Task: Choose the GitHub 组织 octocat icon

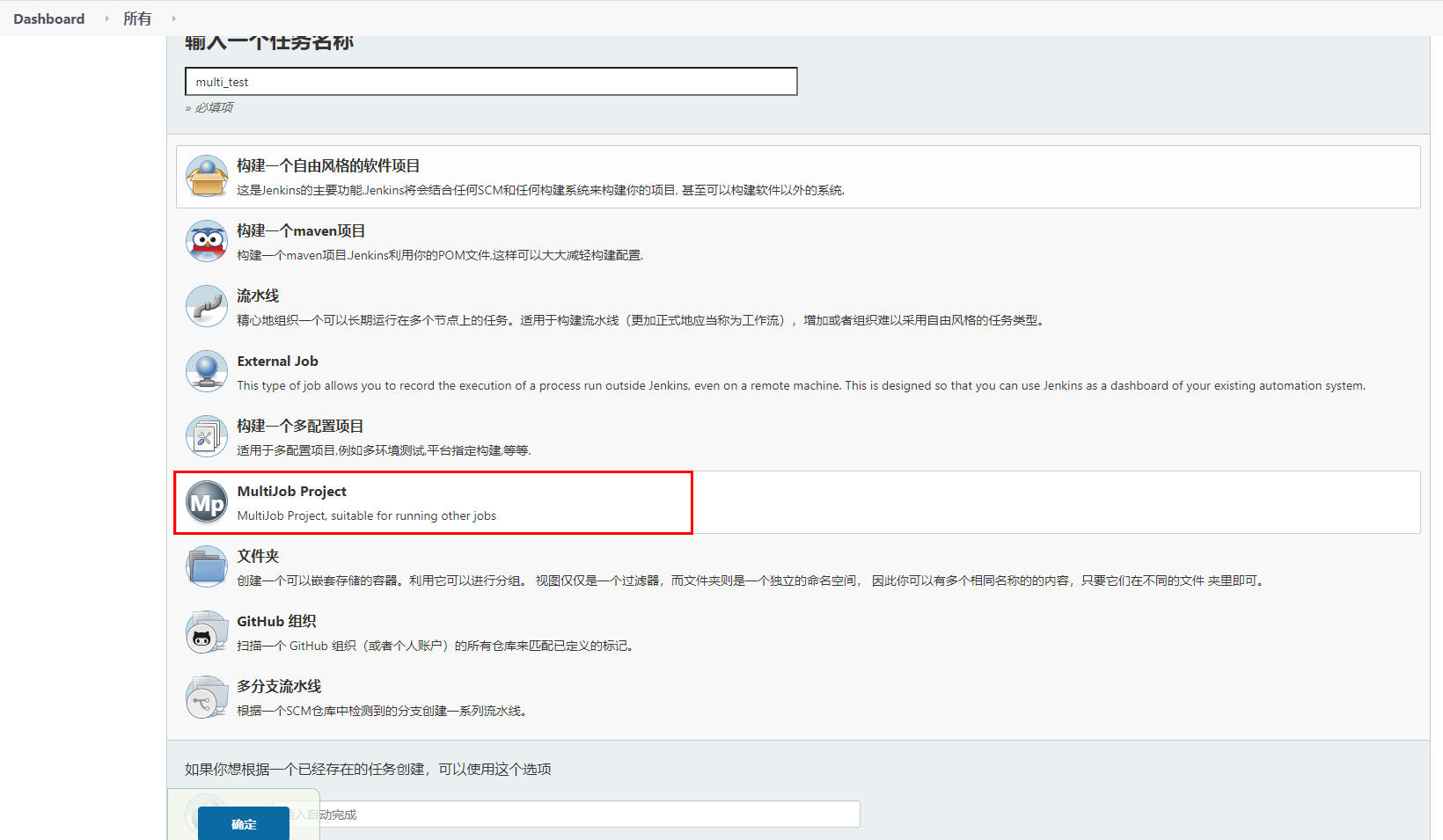Action: (x=207, y=632)
